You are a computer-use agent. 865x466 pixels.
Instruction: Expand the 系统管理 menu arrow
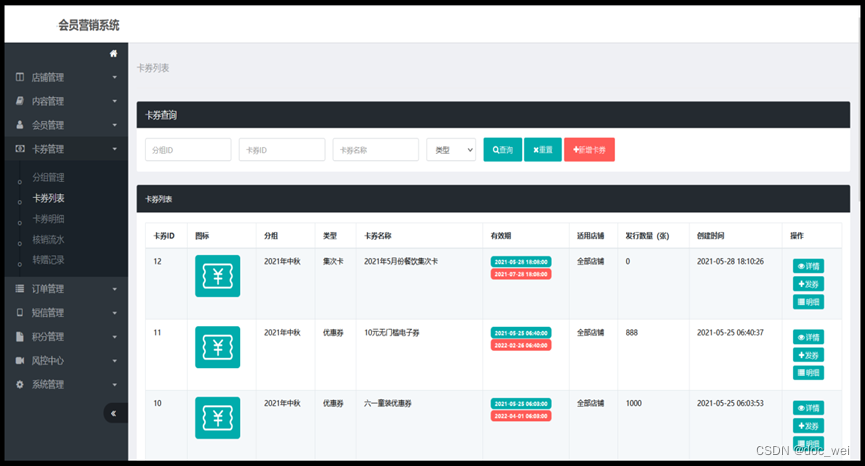point(115,384)
